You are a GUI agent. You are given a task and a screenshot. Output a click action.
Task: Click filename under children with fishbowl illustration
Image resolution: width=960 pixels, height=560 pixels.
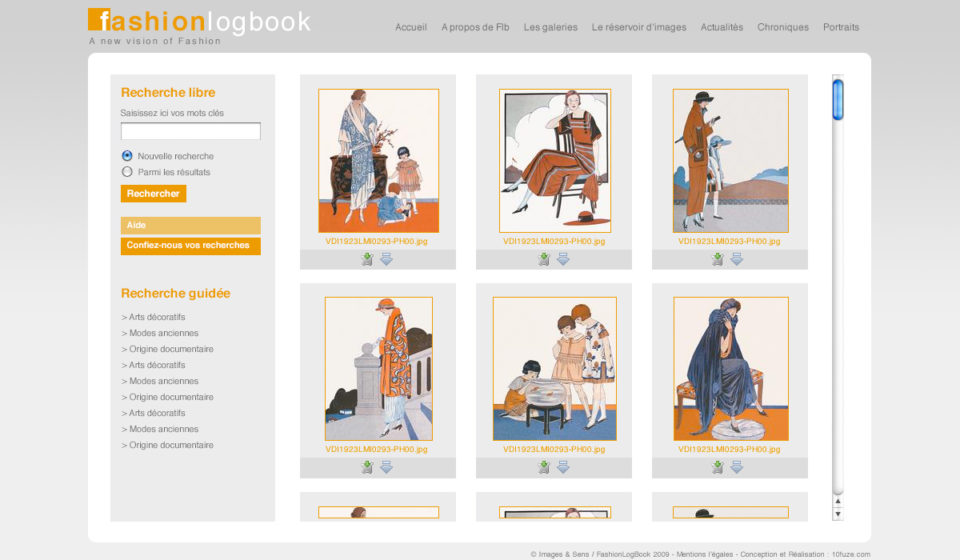[554, 449]
